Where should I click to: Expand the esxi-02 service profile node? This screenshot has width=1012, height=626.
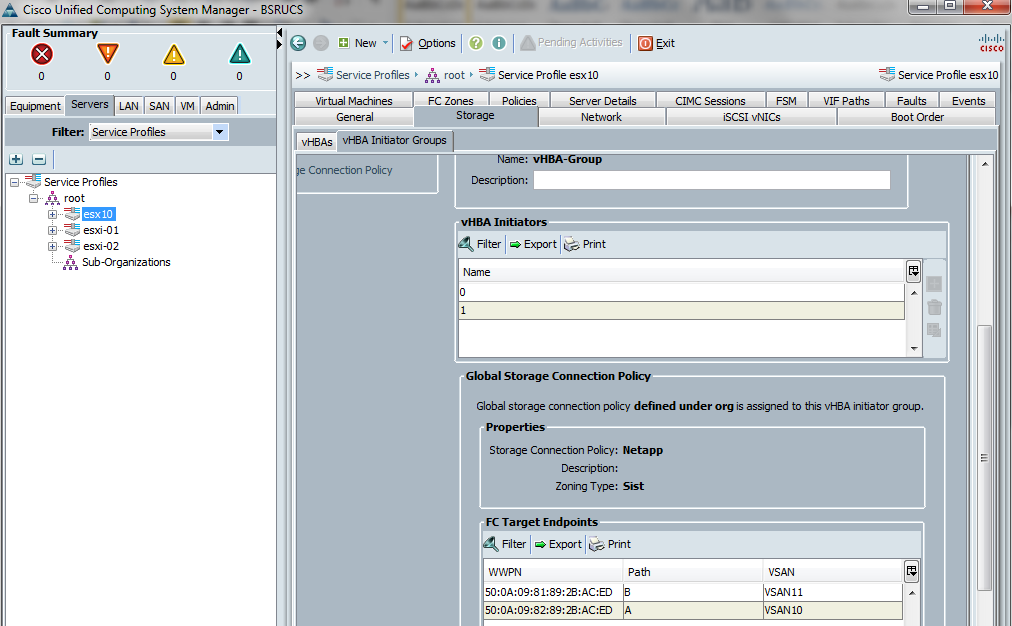(52, 247)
